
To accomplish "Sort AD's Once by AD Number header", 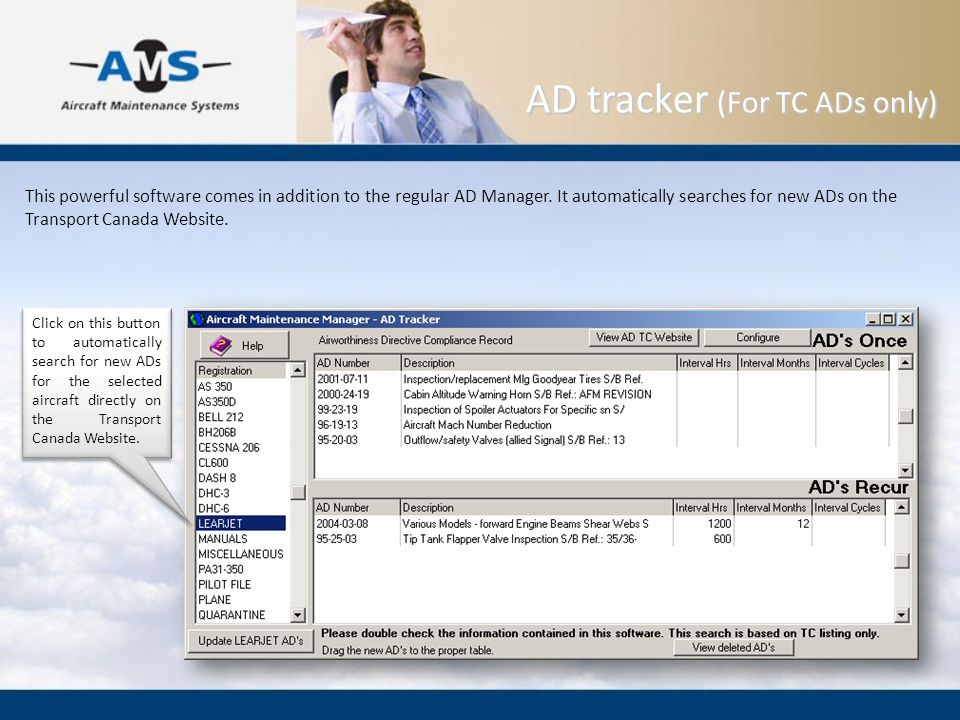I will [x=358, y=363].
